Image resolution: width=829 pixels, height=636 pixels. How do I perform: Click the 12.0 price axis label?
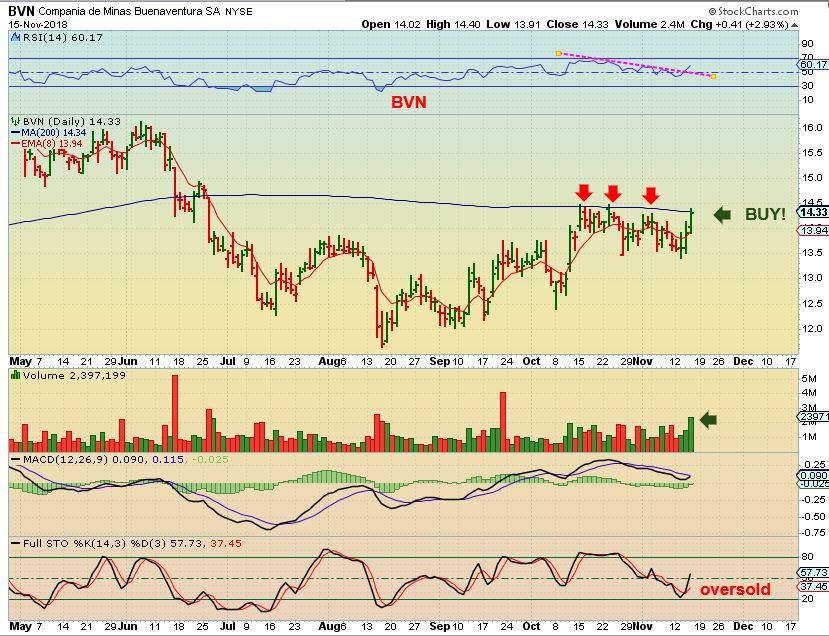pyautogui.click(x=812, y=328)
